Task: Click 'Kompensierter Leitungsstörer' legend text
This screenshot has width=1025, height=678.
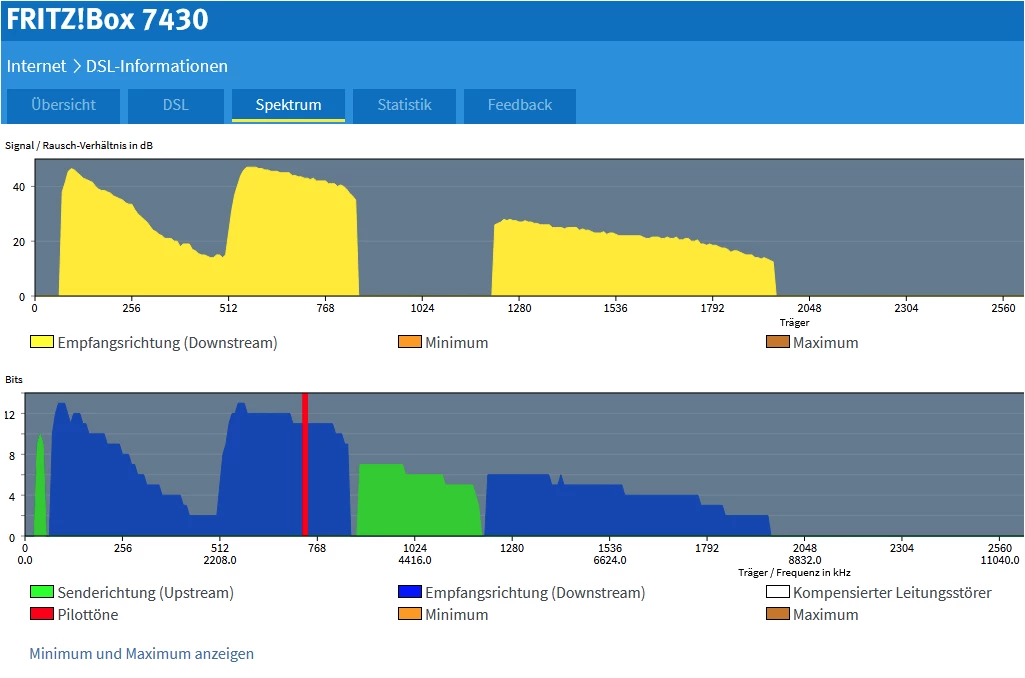Action: [892, 592]
